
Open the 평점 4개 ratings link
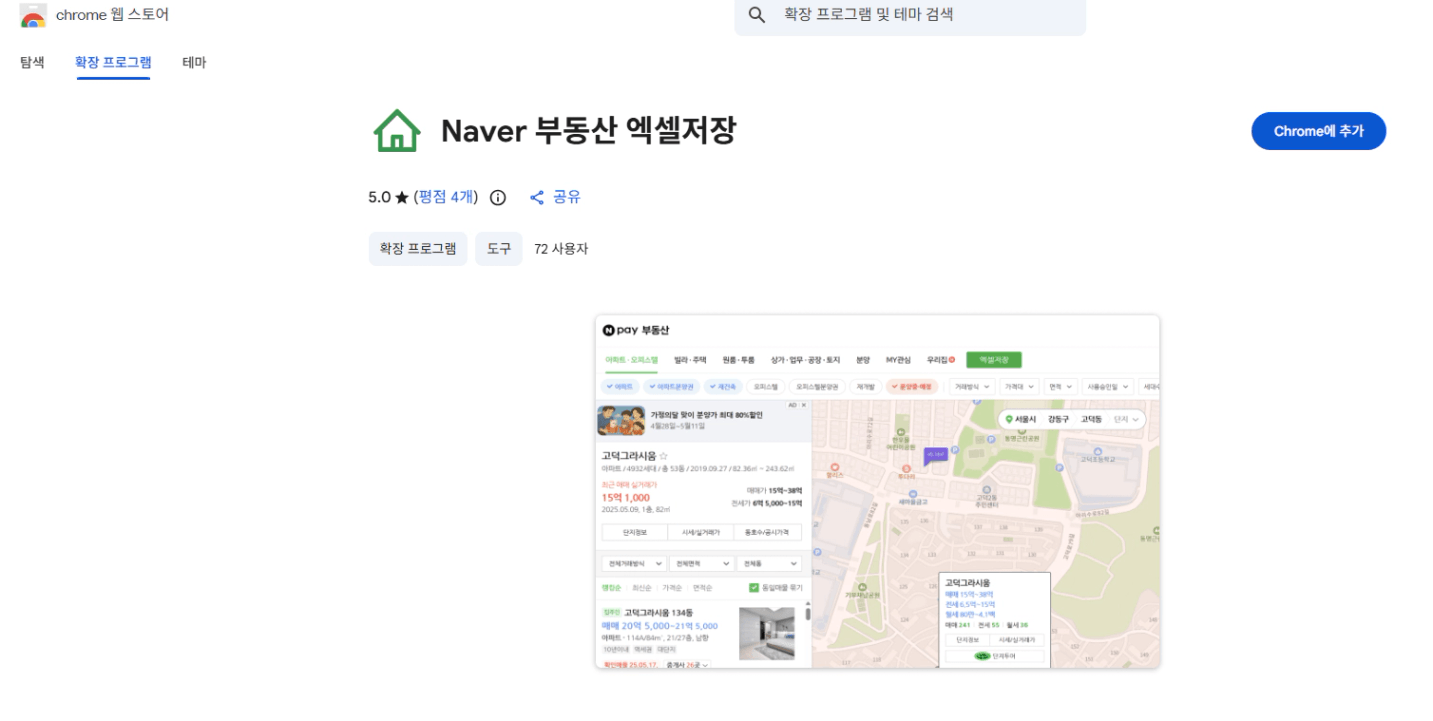447,197
